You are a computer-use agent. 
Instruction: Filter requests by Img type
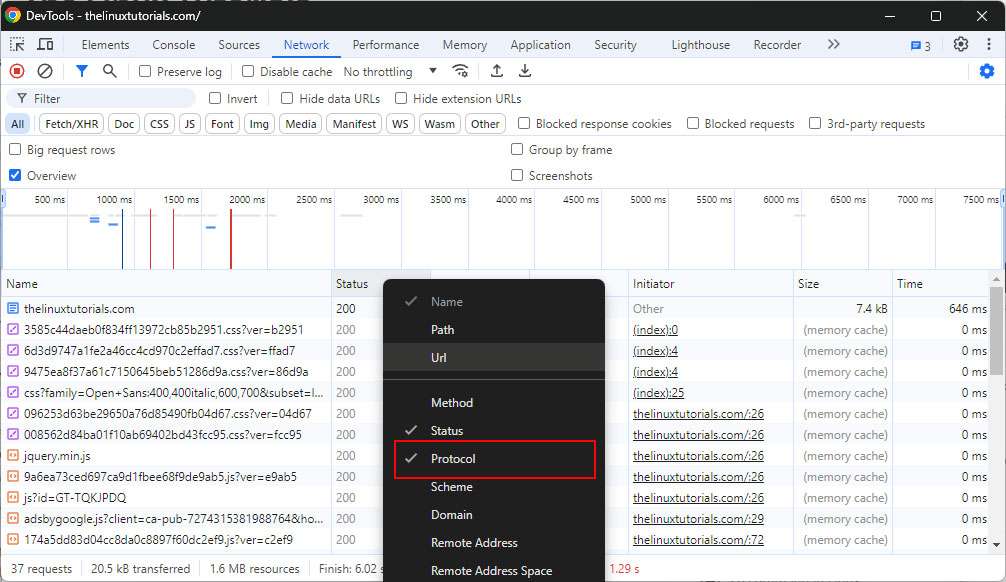click(259, 124)
